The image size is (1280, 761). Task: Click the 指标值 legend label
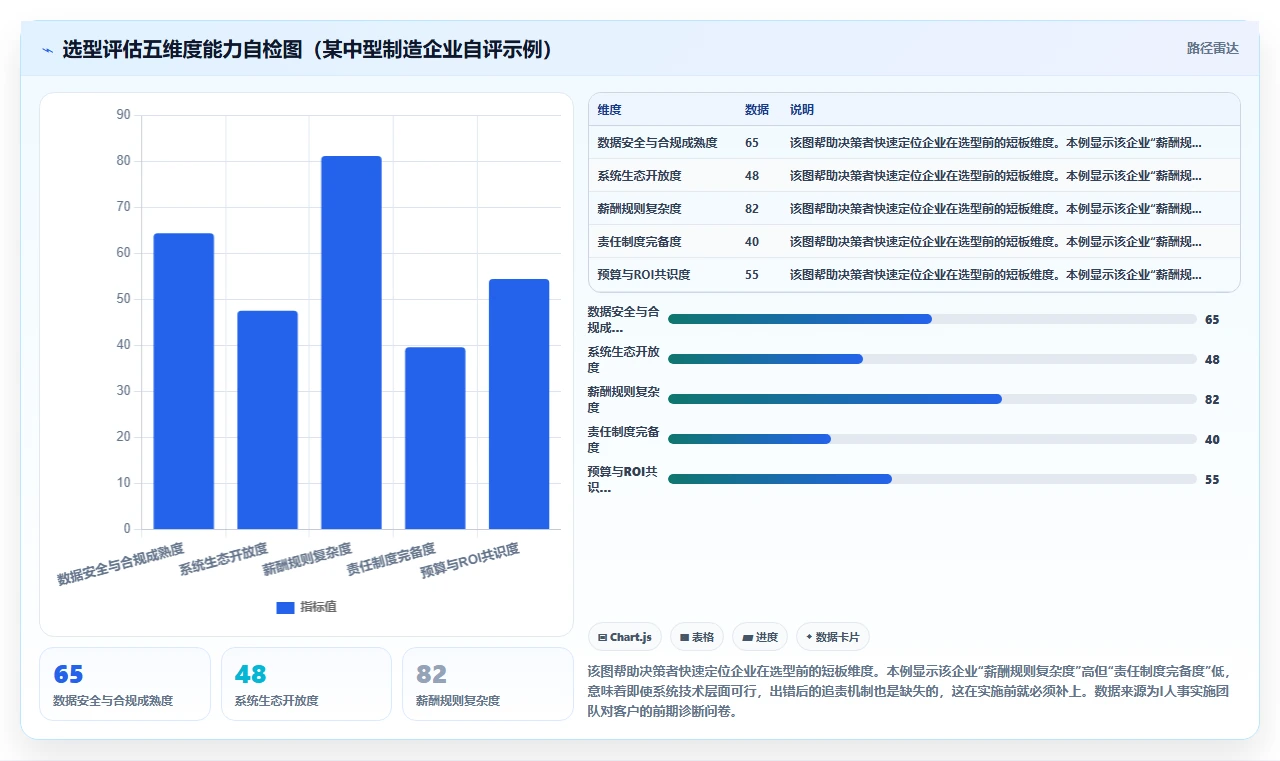coord(319,607)
